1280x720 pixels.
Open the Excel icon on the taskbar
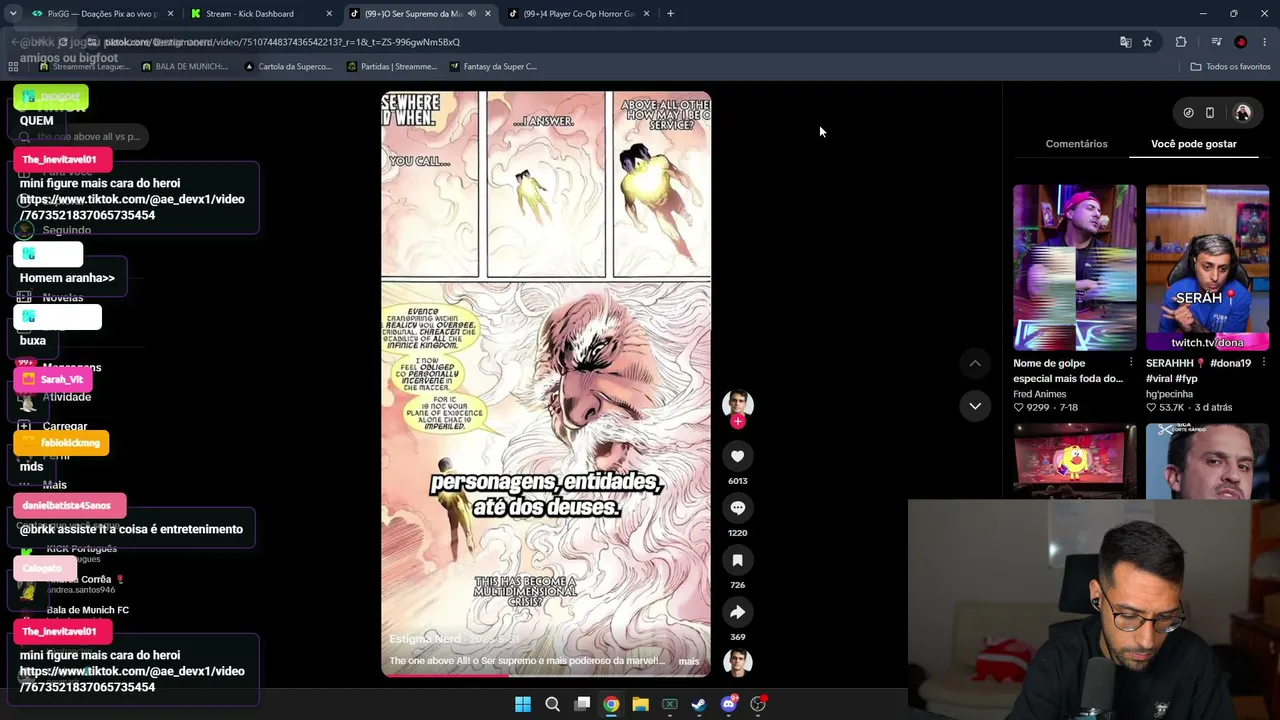click(670, 704)
